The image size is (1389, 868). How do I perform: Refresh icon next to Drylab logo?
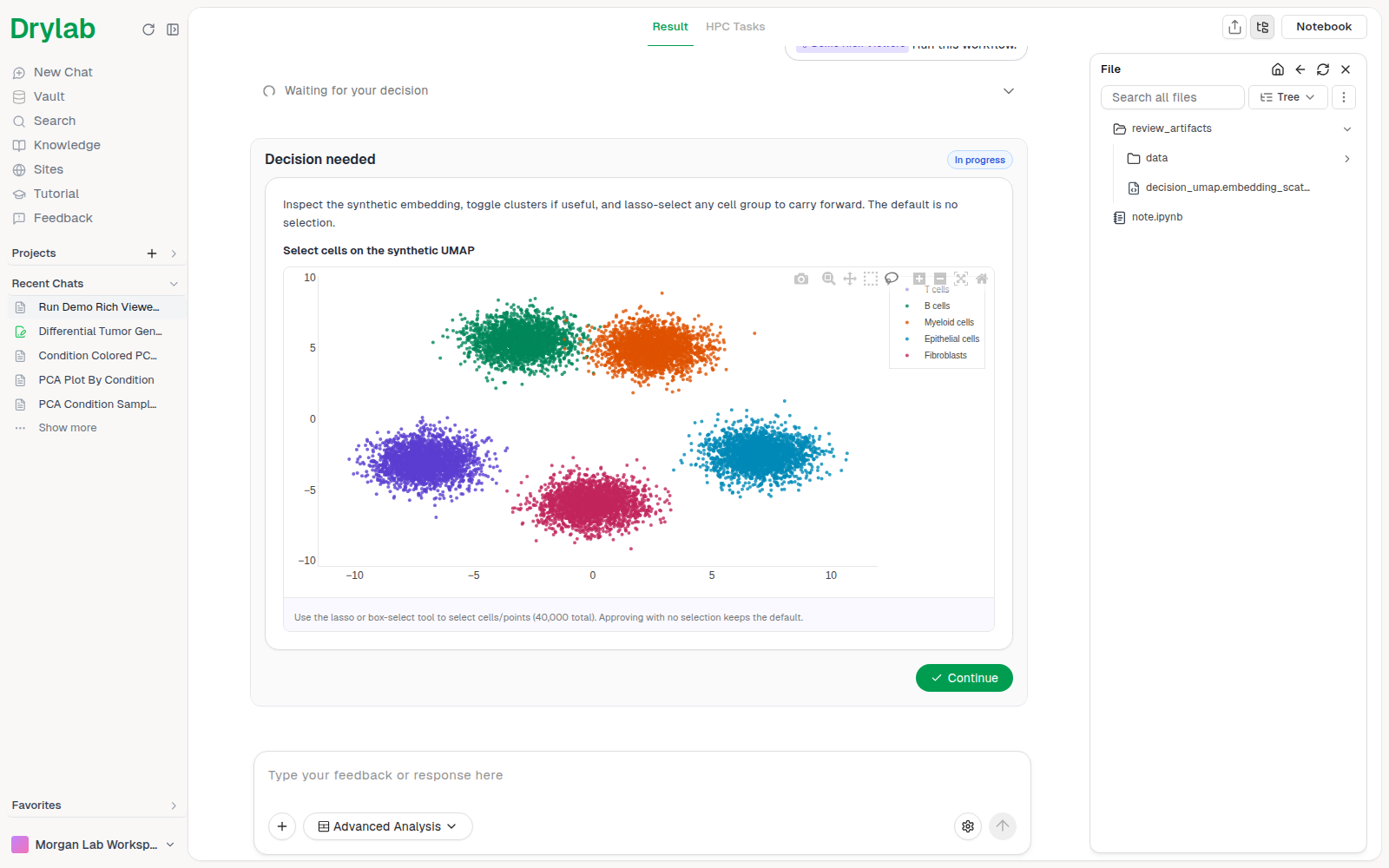[x=148, y=30]
